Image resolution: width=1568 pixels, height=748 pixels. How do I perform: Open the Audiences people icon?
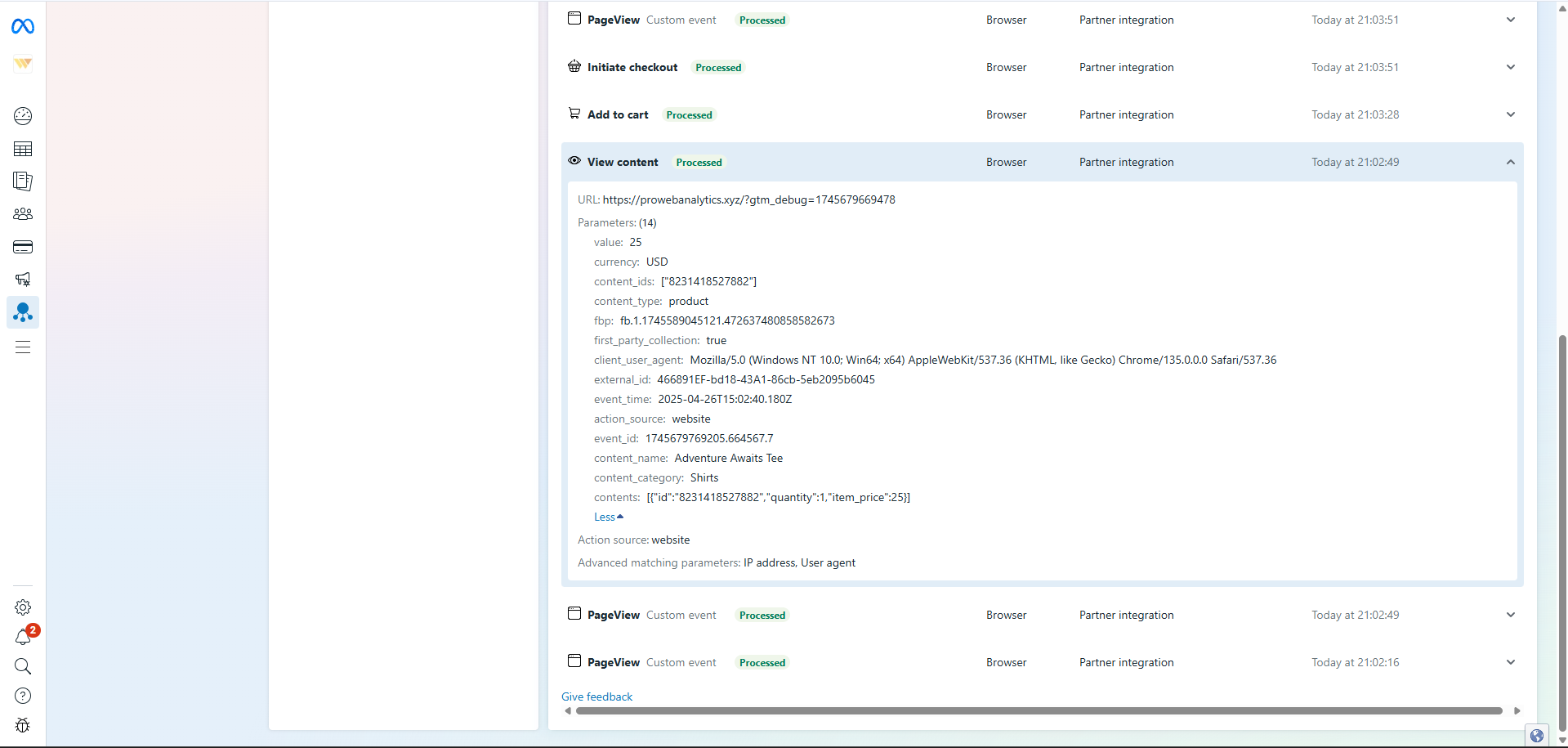tap(23, 214)
